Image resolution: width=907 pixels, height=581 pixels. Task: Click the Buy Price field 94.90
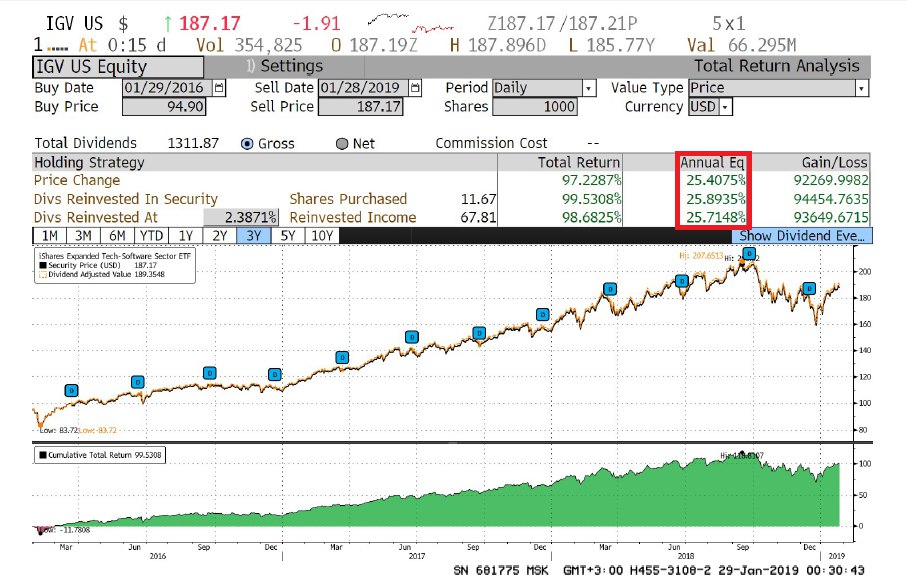click(x=164, y=107)
